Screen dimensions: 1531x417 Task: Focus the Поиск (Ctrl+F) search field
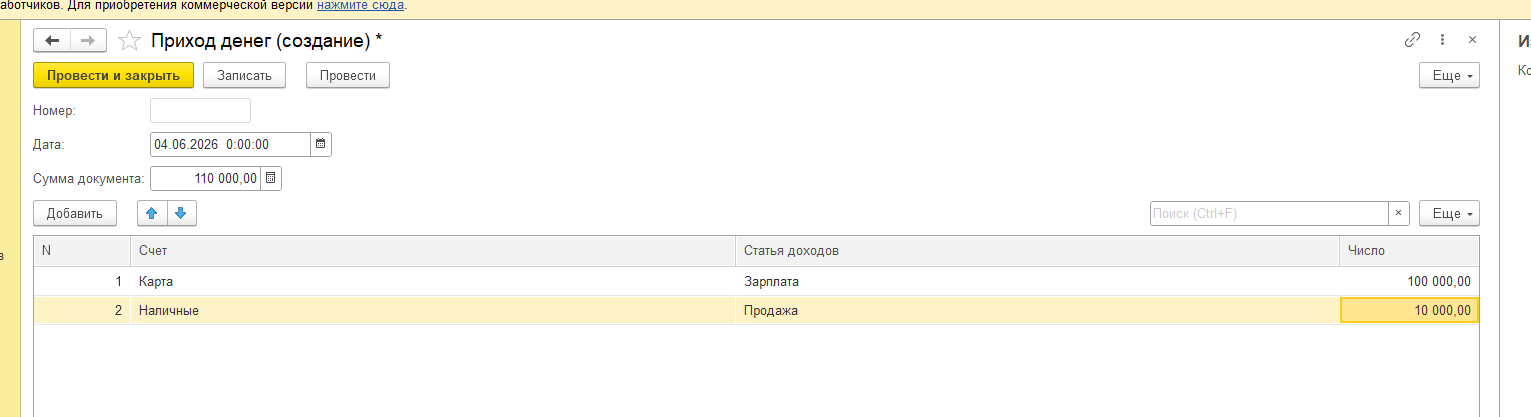pos(1269,213)
